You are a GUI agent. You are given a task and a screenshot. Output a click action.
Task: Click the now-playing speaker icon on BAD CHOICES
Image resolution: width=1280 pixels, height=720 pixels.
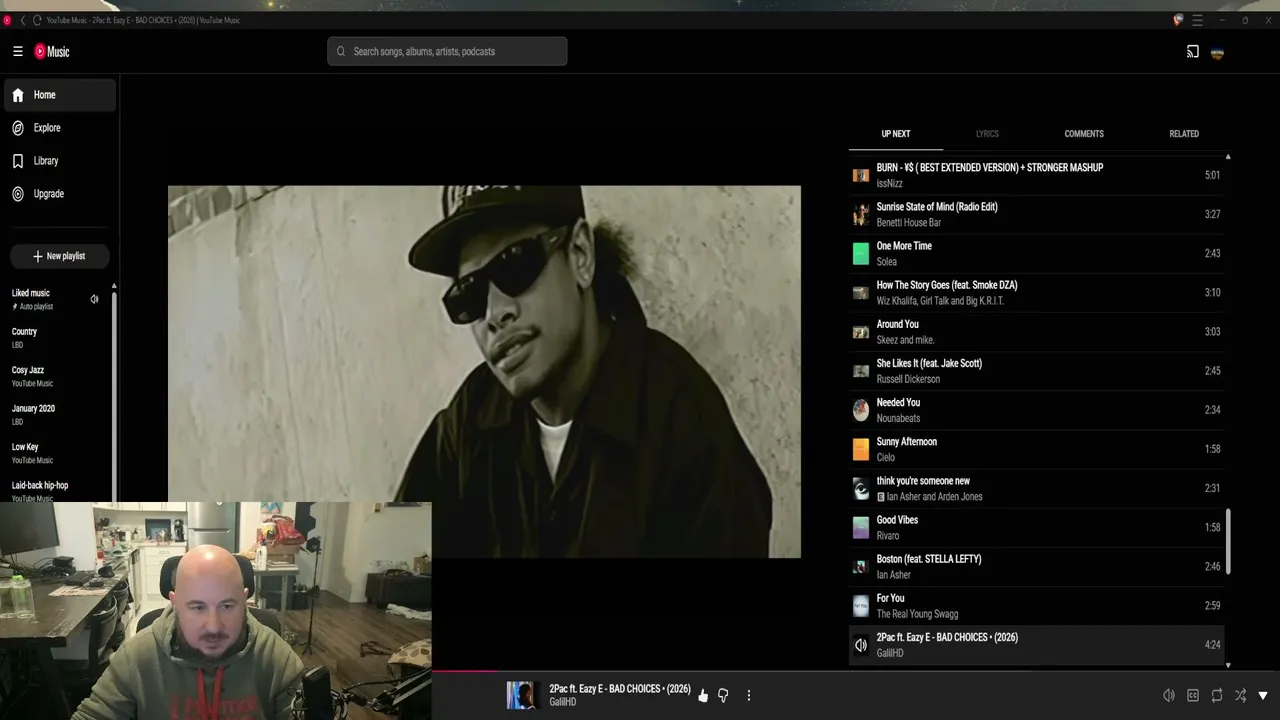point(861,645)
